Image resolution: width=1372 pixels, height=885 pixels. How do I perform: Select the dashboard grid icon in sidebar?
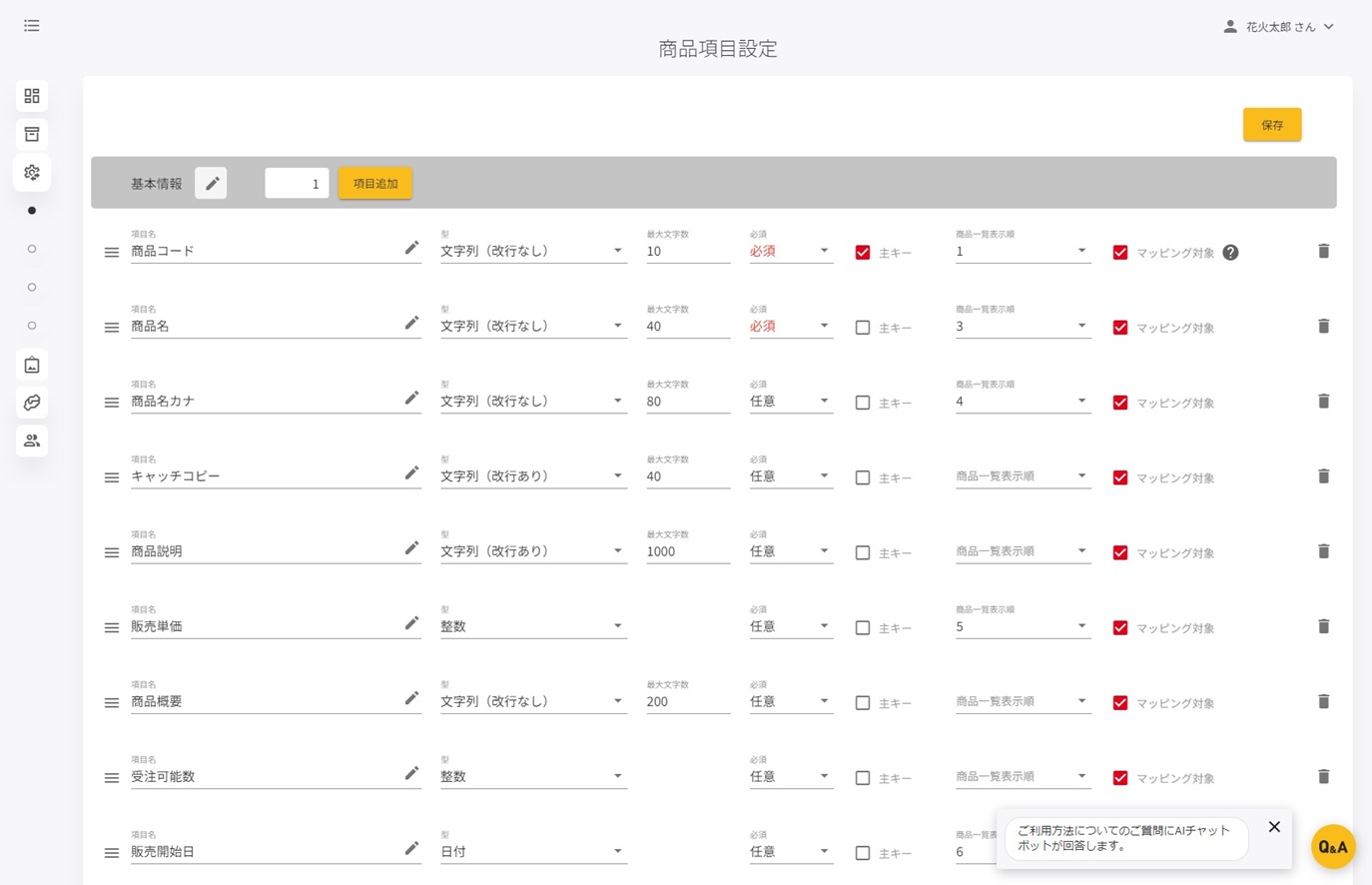pyautogui.click(x=31, y=95)
